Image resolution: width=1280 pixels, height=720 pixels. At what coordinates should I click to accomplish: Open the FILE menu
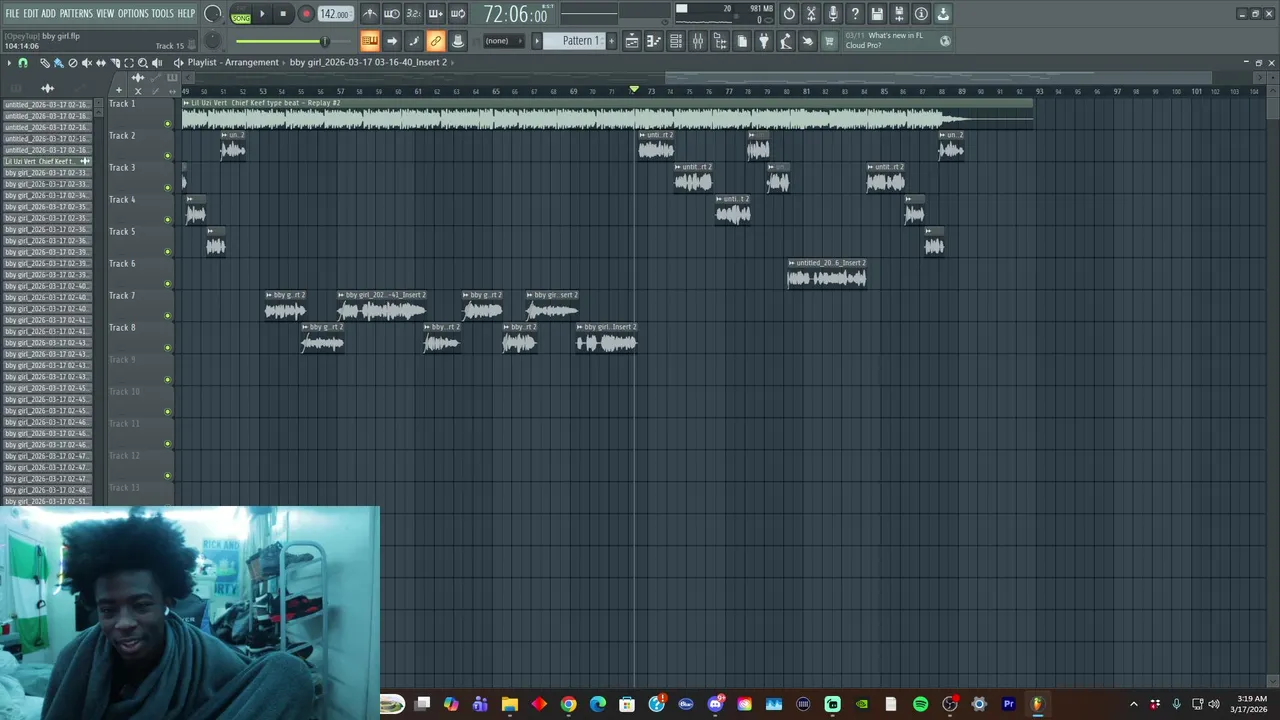[x=12, y=13]
